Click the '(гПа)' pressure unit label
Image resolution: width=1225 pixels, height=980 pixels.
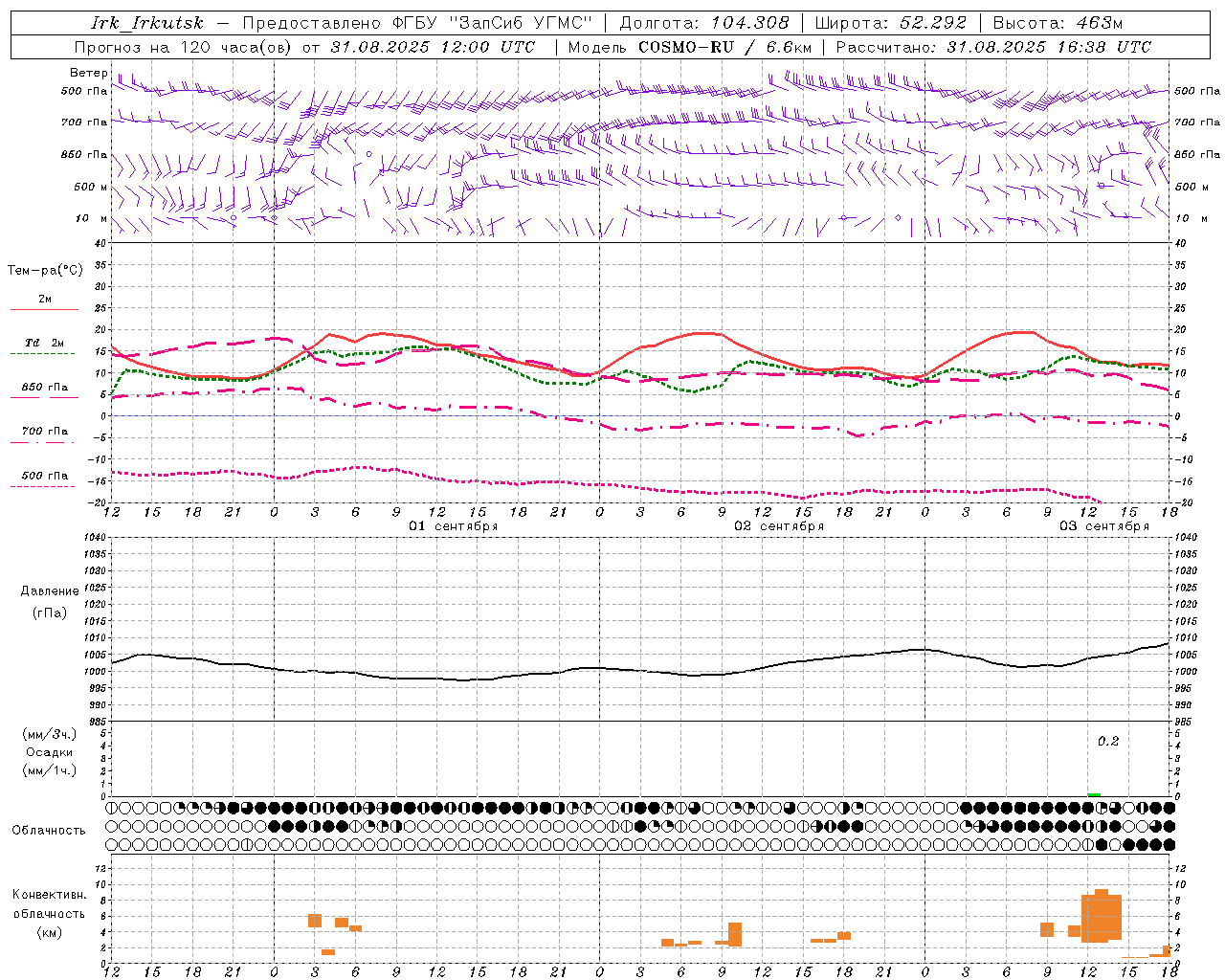[50, 612]
